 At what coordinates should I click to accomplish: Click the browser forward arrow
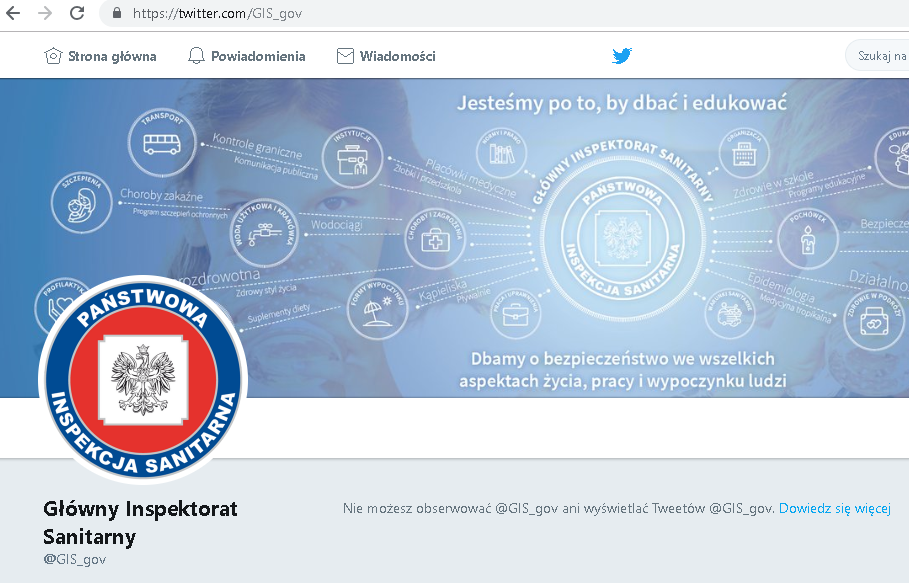[45, 14]
